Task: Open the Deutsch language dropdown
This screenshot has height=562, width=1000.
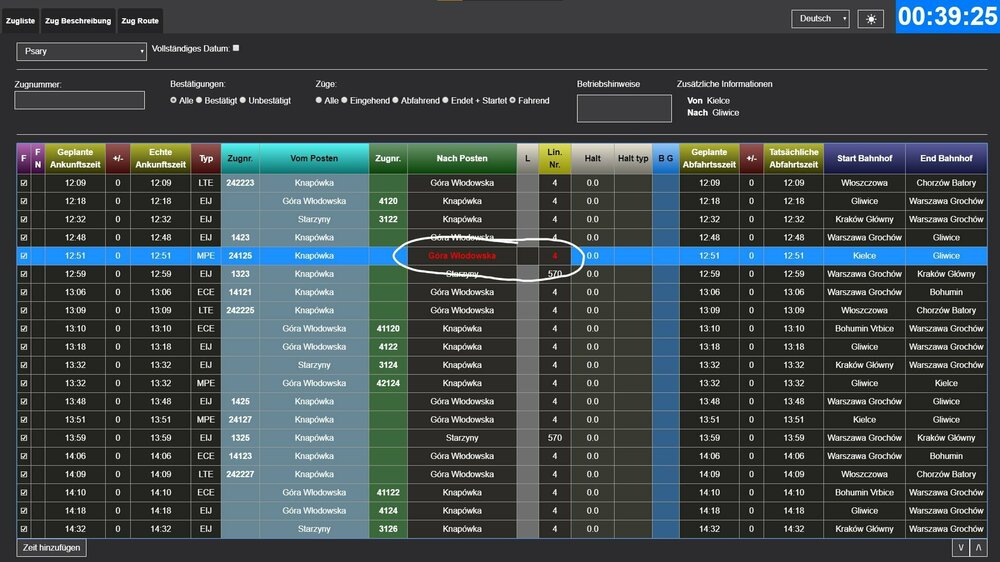Action: coord(820,19)
